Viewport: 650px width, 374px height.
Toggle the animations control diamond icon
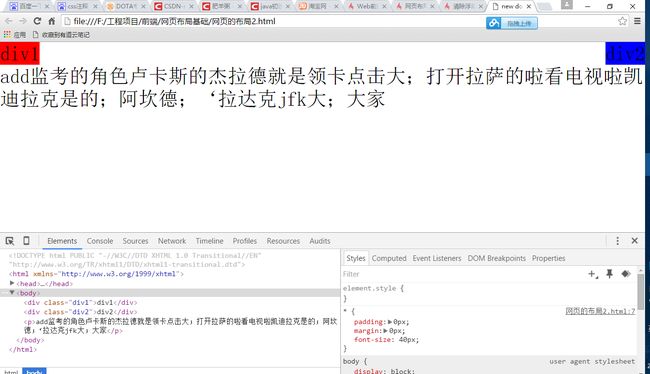click(626, 274)
